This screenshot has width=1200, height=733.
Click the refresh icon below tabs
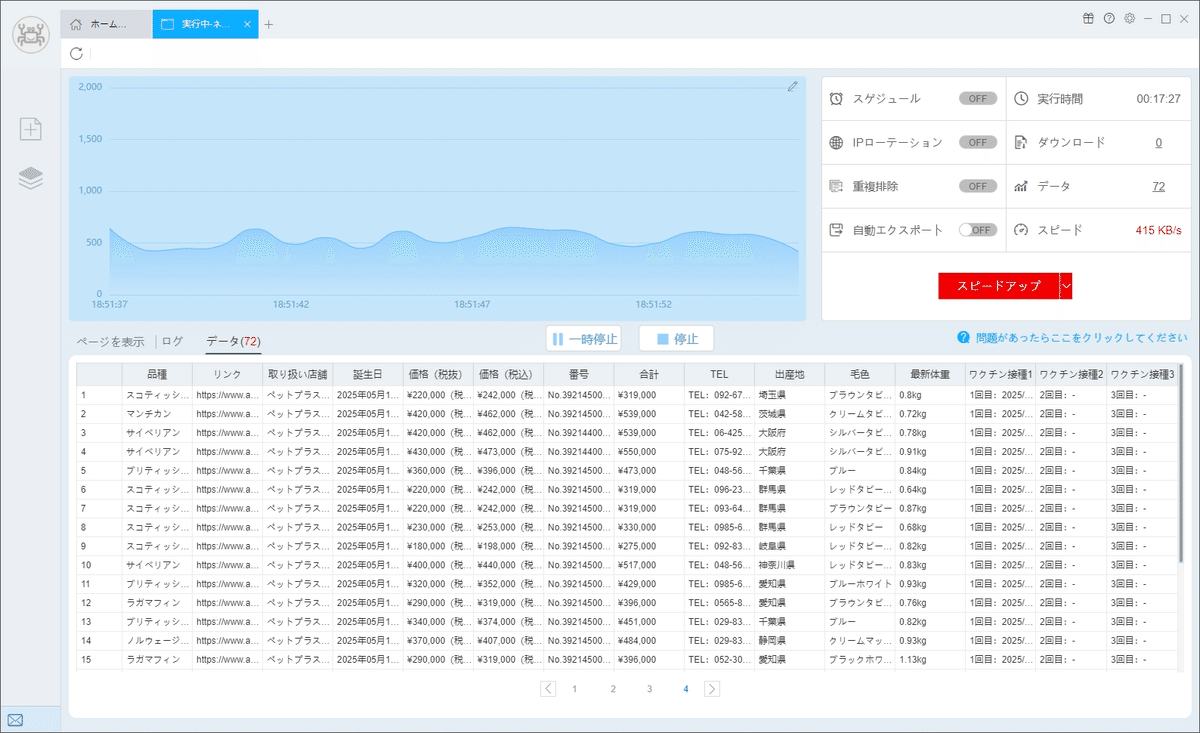[77, 53]
